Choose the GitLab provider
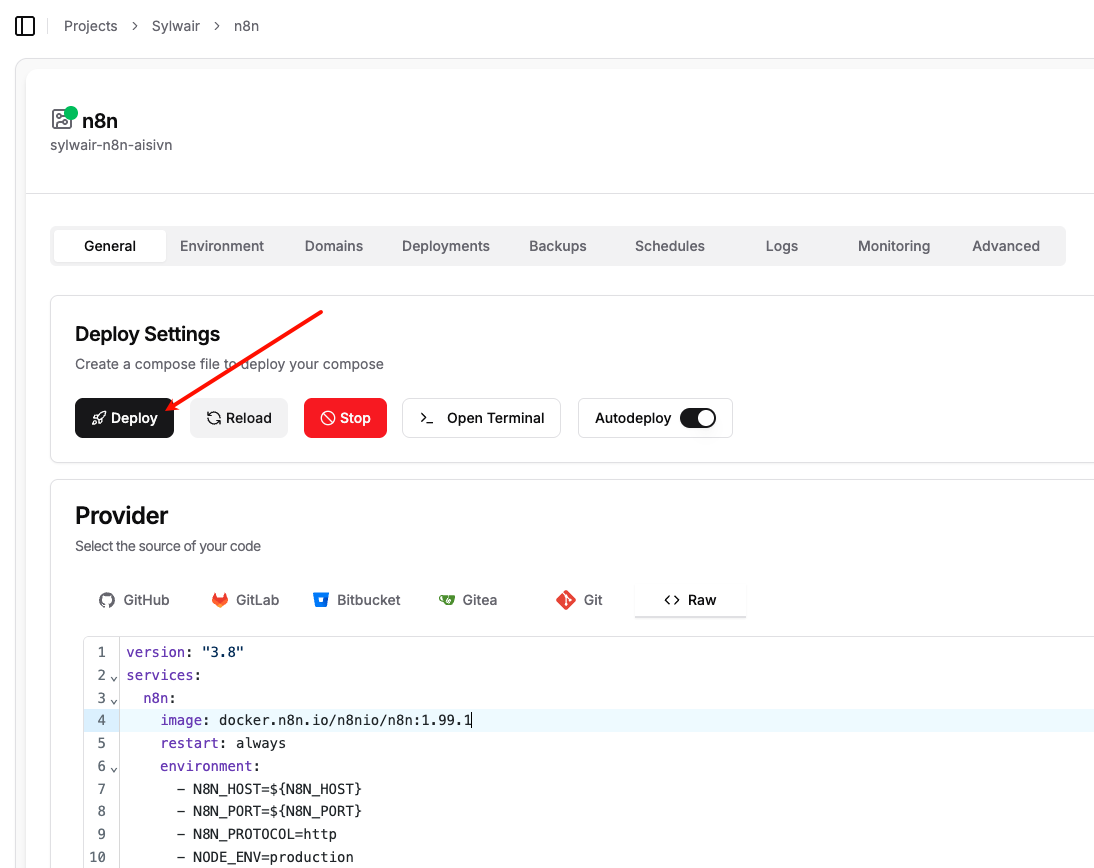Image resolution: width=1094 pixels, height=868 pixels. (245, 600)
